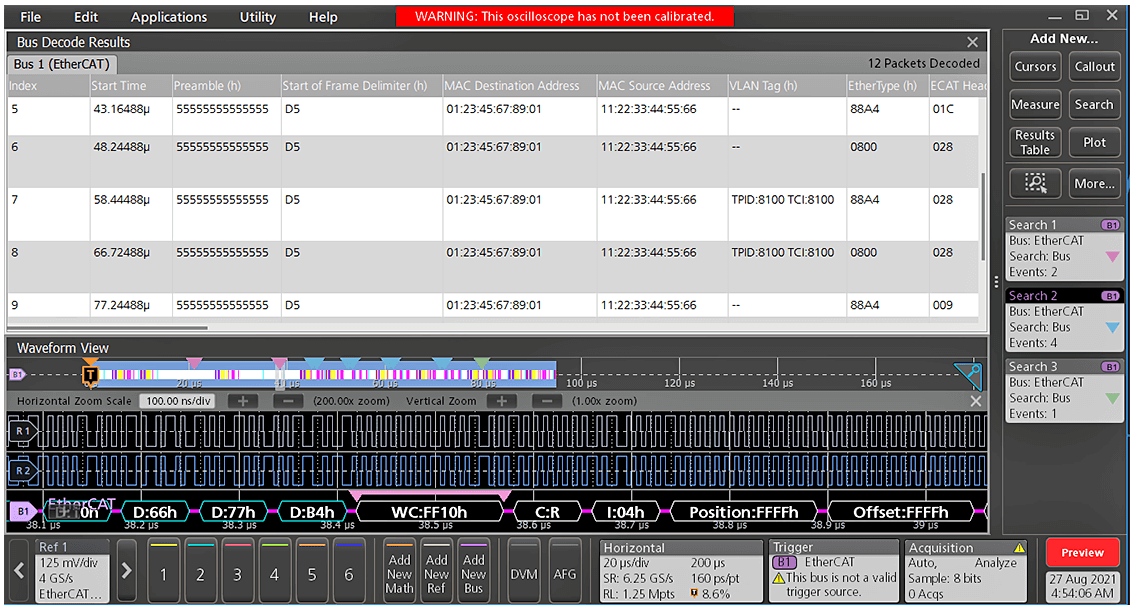Open the Results Table
Viewport: 1133px width, 609px height.
(1035, 142)
